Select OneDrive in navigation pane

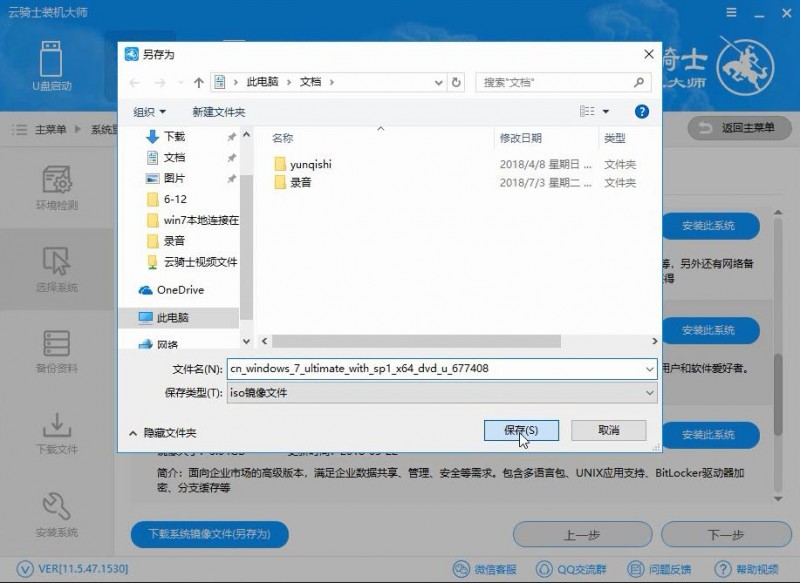tap(172, 290)
